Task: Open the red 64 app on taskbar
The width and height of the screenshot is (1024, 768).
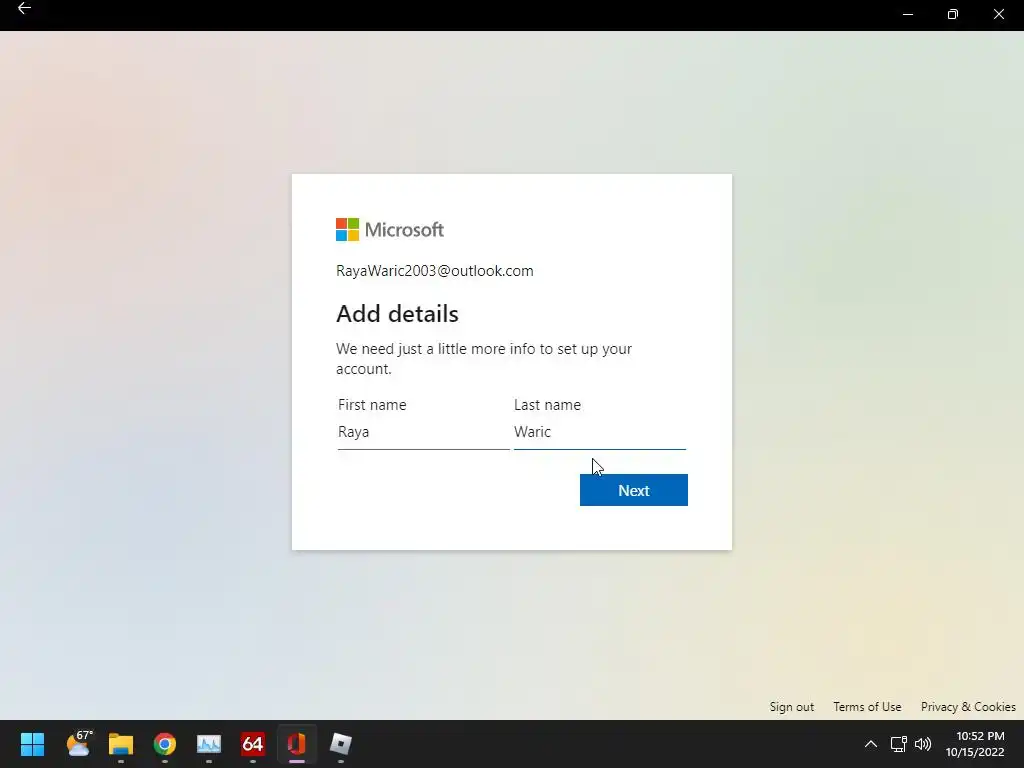Action: point(253,744)
